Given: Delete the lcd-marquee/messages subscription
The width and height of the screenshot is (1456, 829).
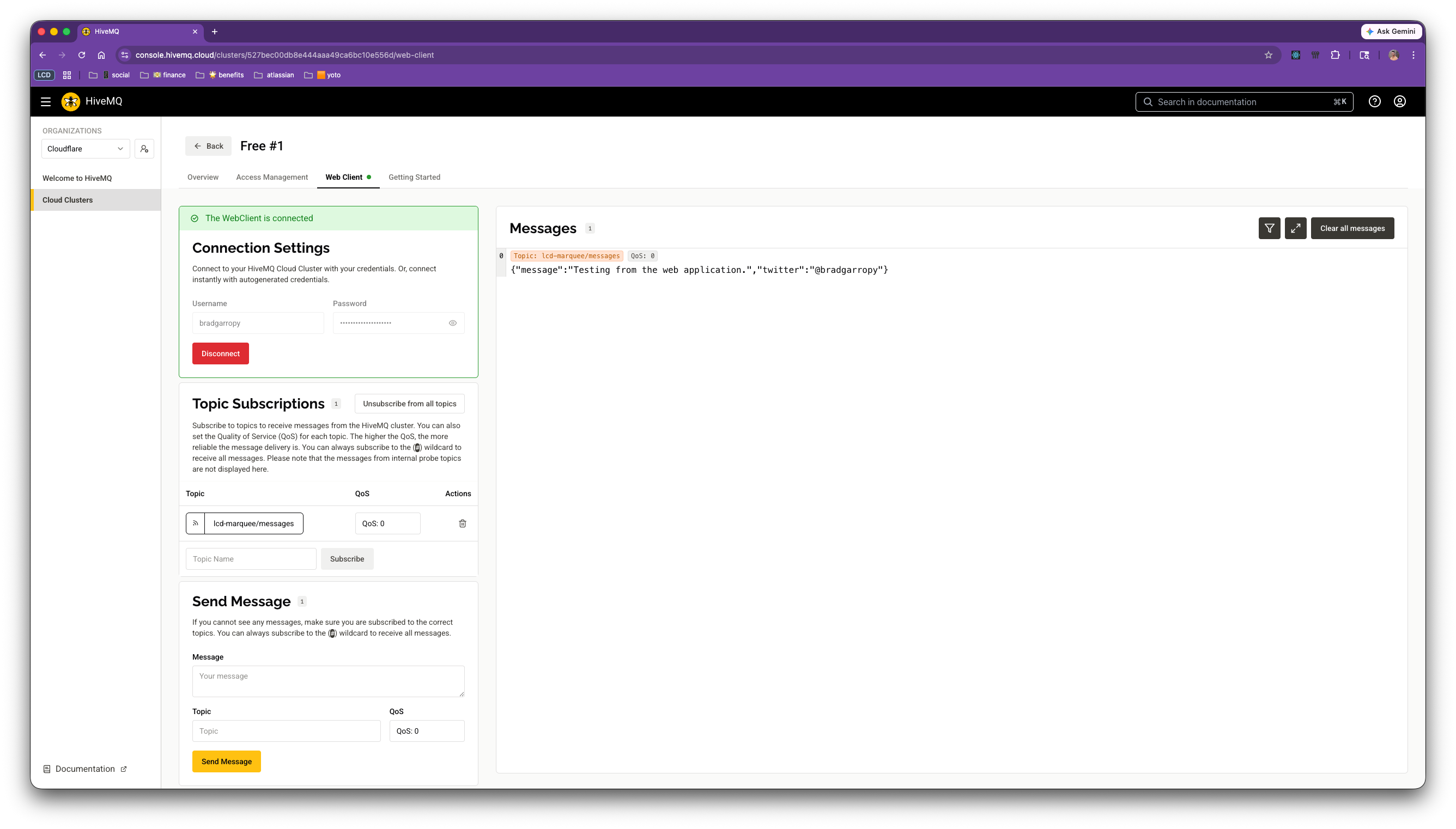Looking at the screenshot, I should click(x=463, y=523).
